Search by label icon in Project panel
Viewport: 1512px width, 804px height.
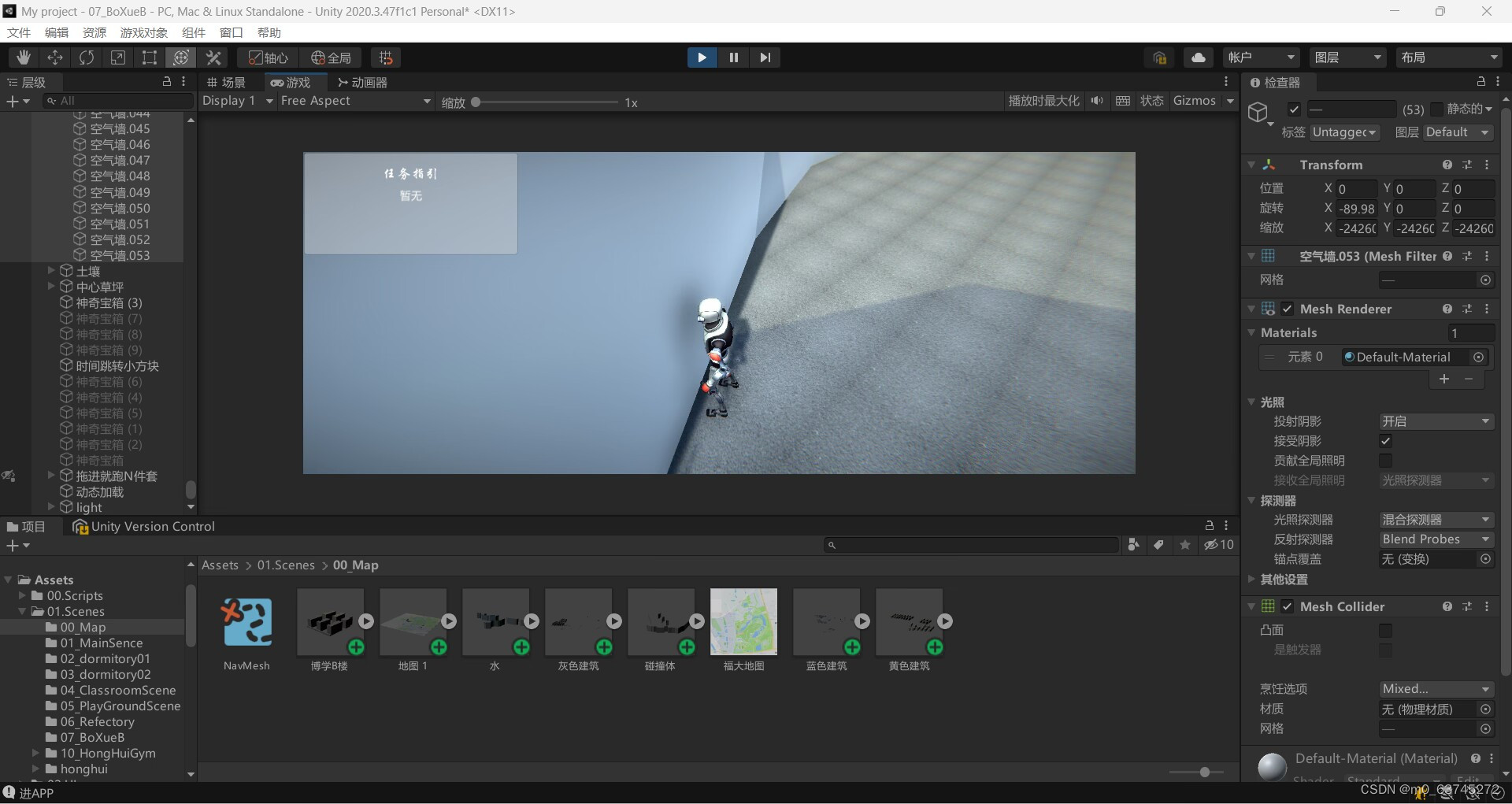[1158, 545]
